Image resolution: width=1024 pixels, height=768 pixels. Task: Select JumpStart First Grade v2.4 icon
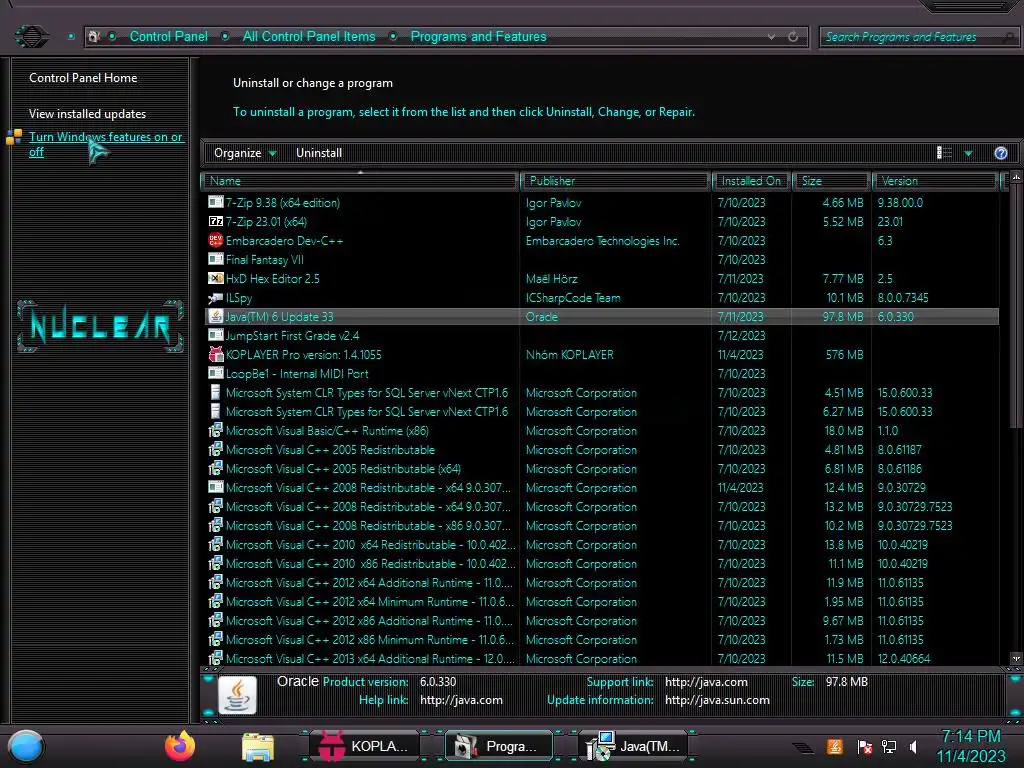216,336
